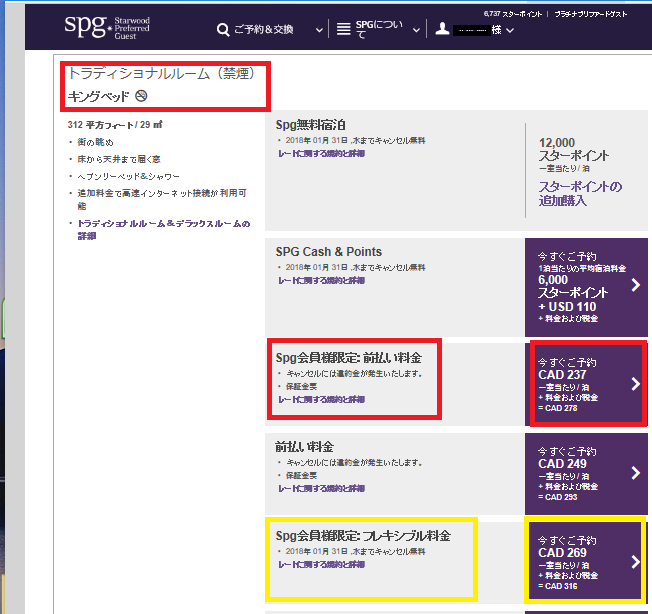Viewport: 652px width, 614px height.
Task: Click arrow chevron on the CAD 237 button
Action: [635, 384]
